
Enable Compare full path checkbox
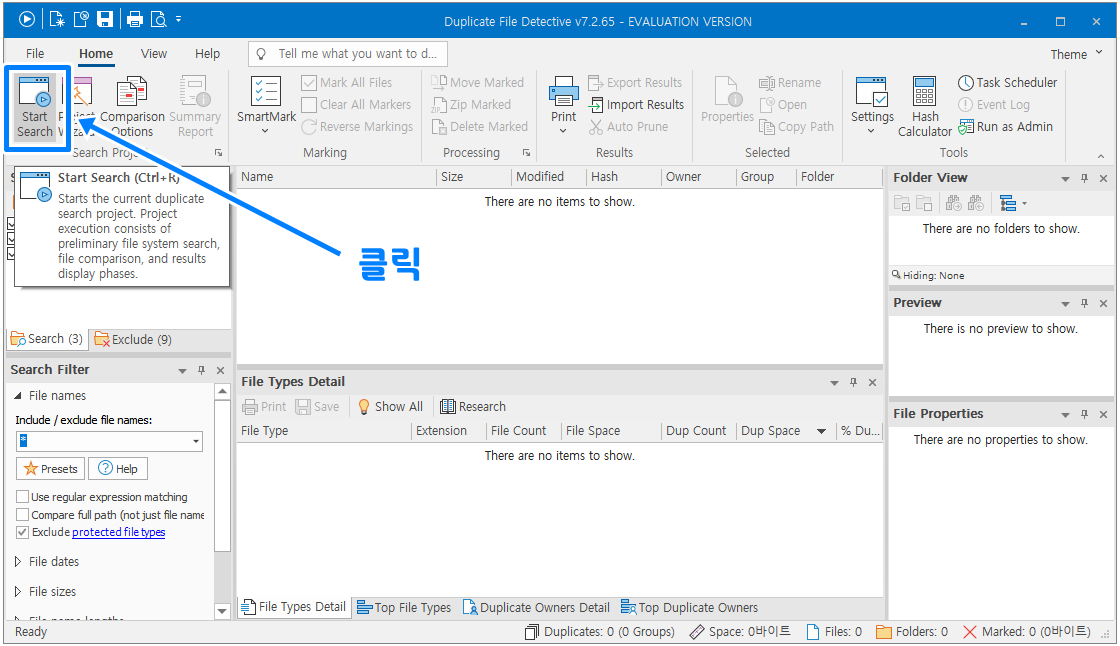coord(23,515)
